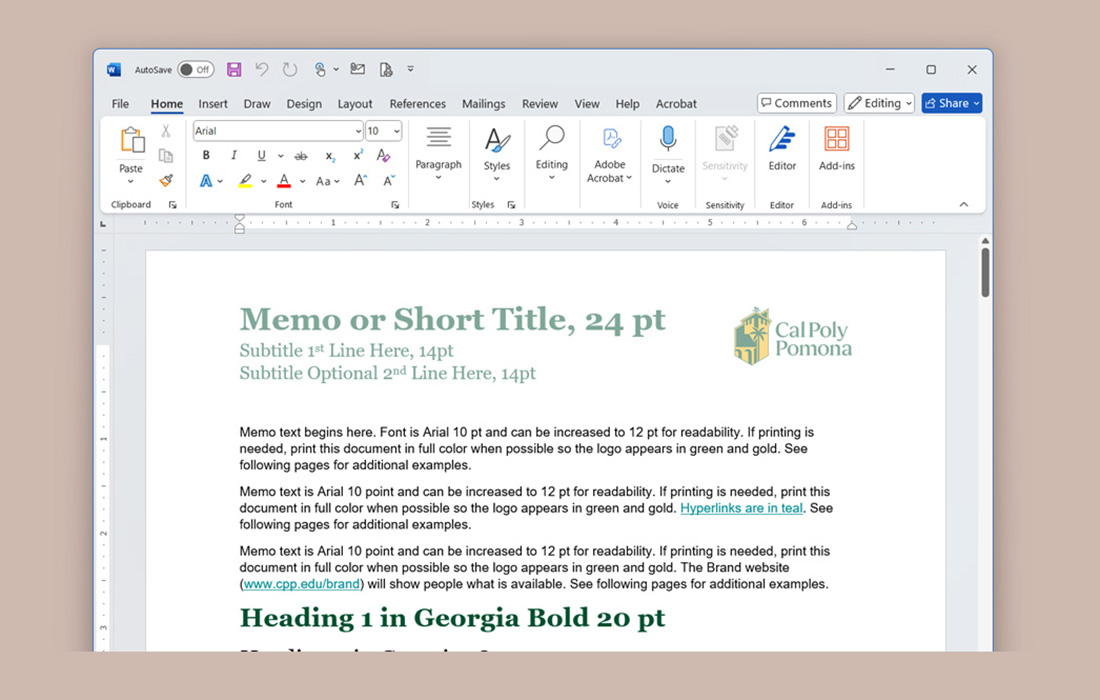Toggle the AutoSave switch

click(195, 69)
